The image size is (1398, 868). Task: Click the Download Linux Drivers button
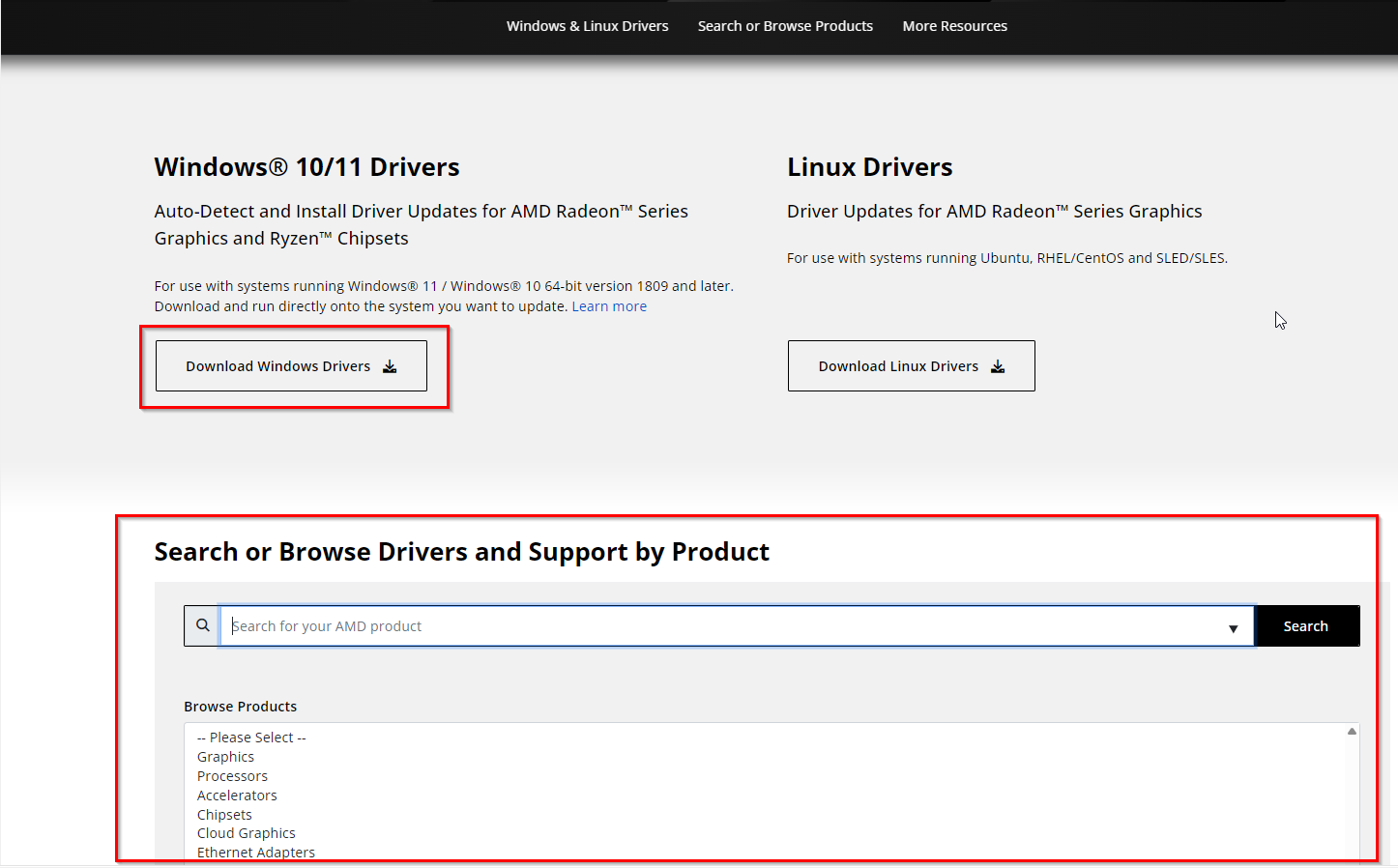point(911,366)
